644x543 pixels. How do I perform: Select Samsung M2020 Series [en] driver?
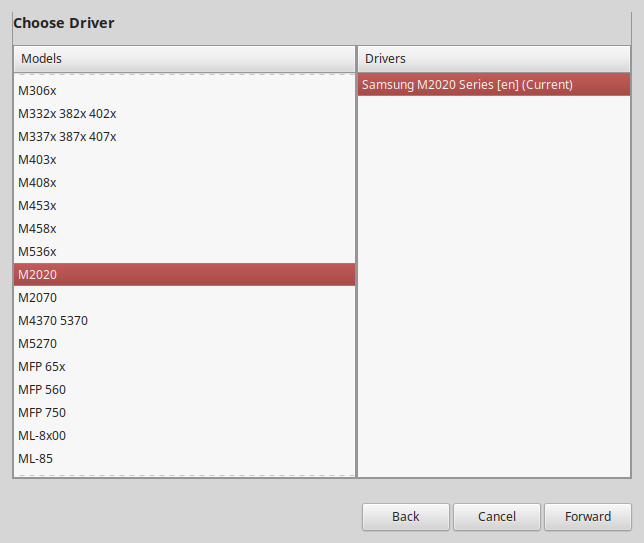pos(467,85)
